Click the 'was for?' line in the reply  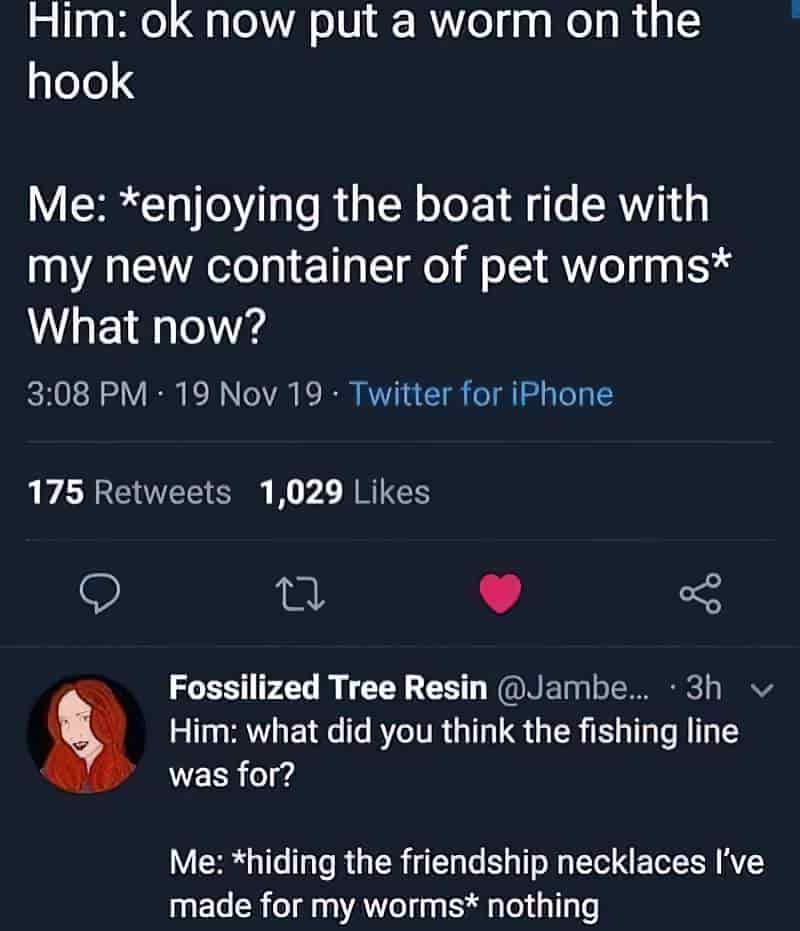pyautogui.click(x=232, y=774)
